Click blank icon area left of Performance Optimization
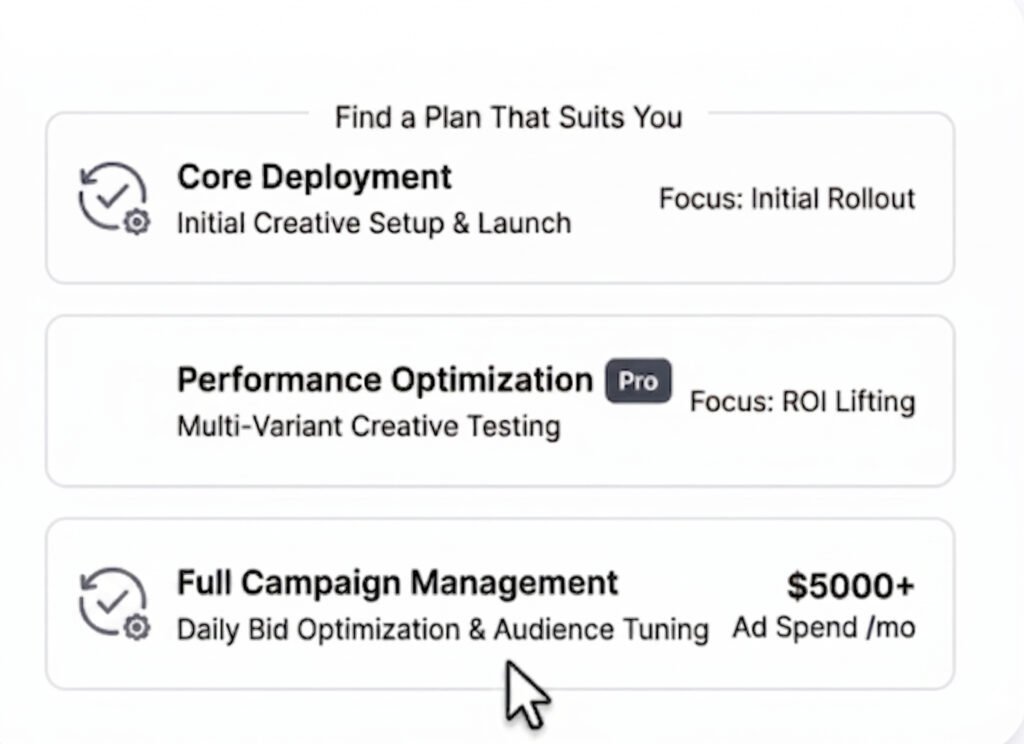This screenshot has width=1024, height=744. pyautogui.click(x=110, y=402)
